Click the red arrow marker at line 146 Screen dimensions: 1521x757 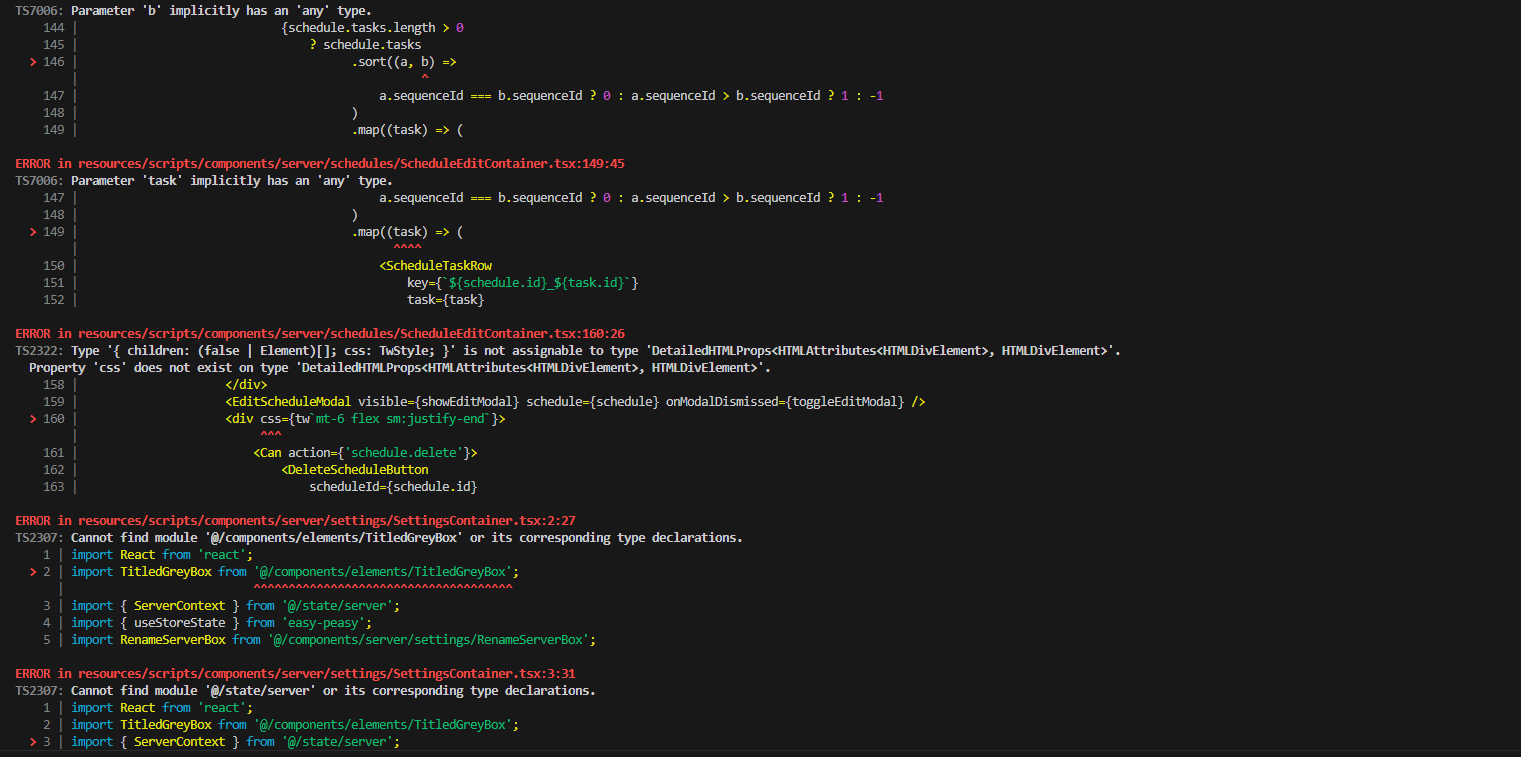click(33, 62)
